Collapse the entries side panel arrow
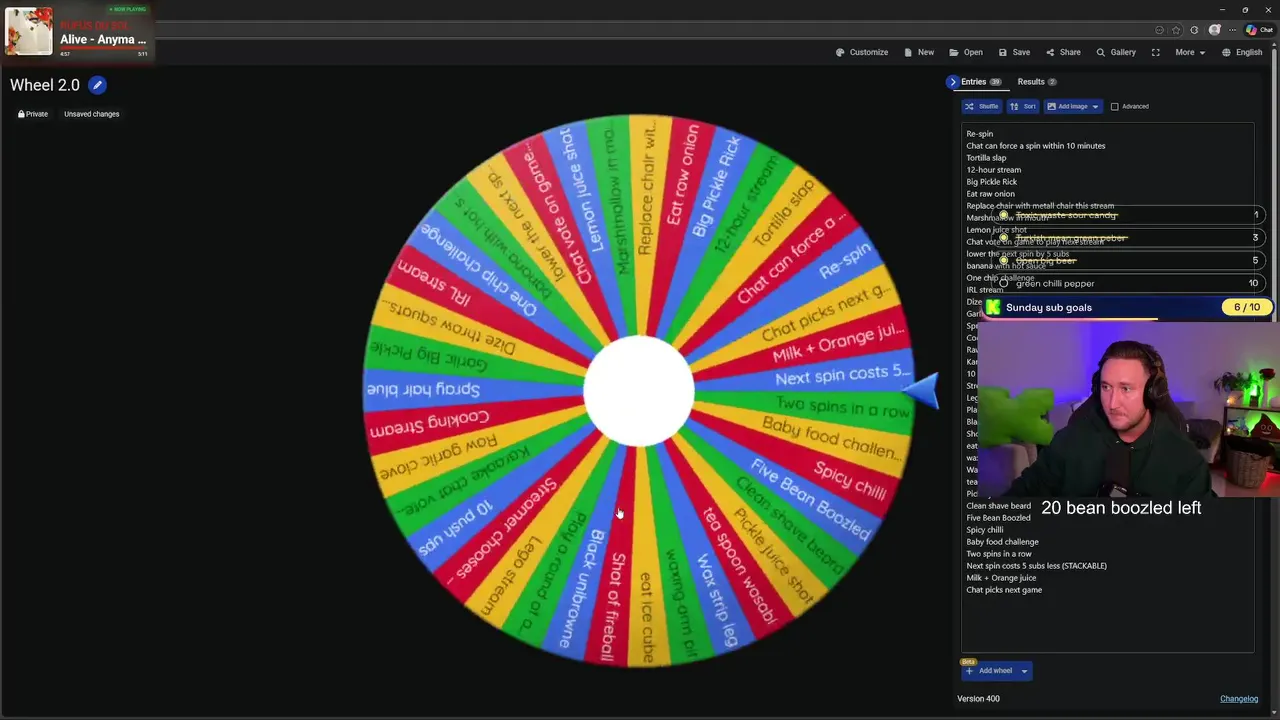The height and width of the screenshot is (720, 1280). coord(952,82)
